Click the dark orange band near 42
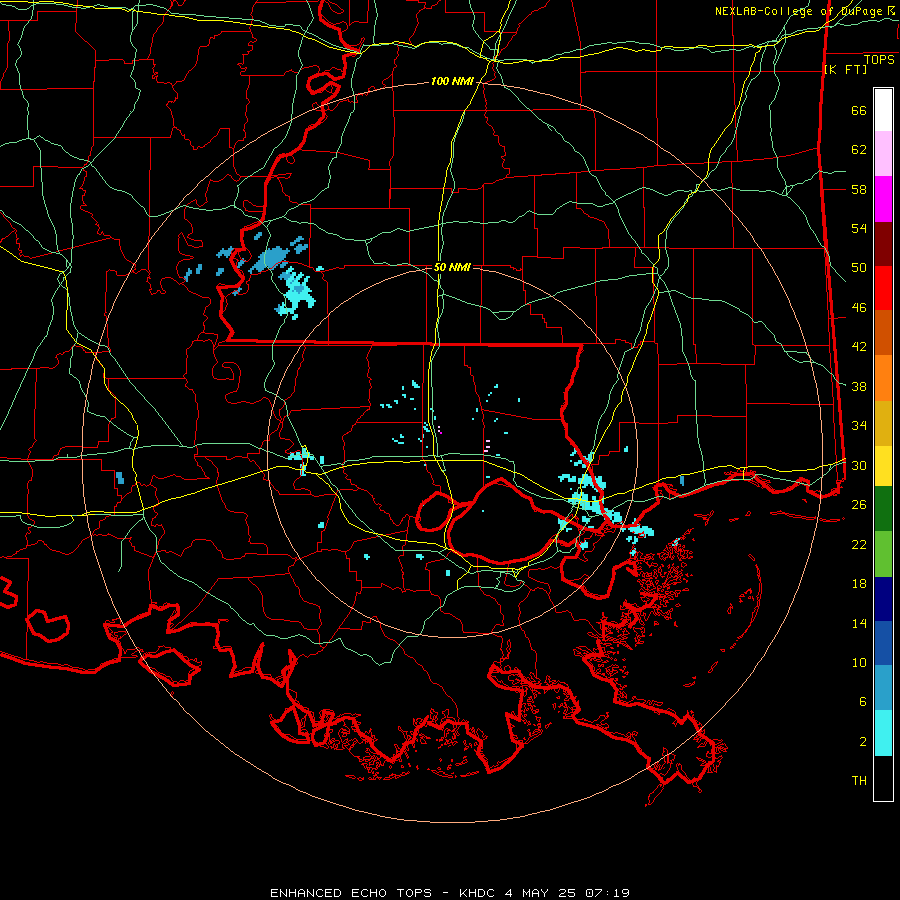The height and width of the screenshot is (900, 900). 883,332
